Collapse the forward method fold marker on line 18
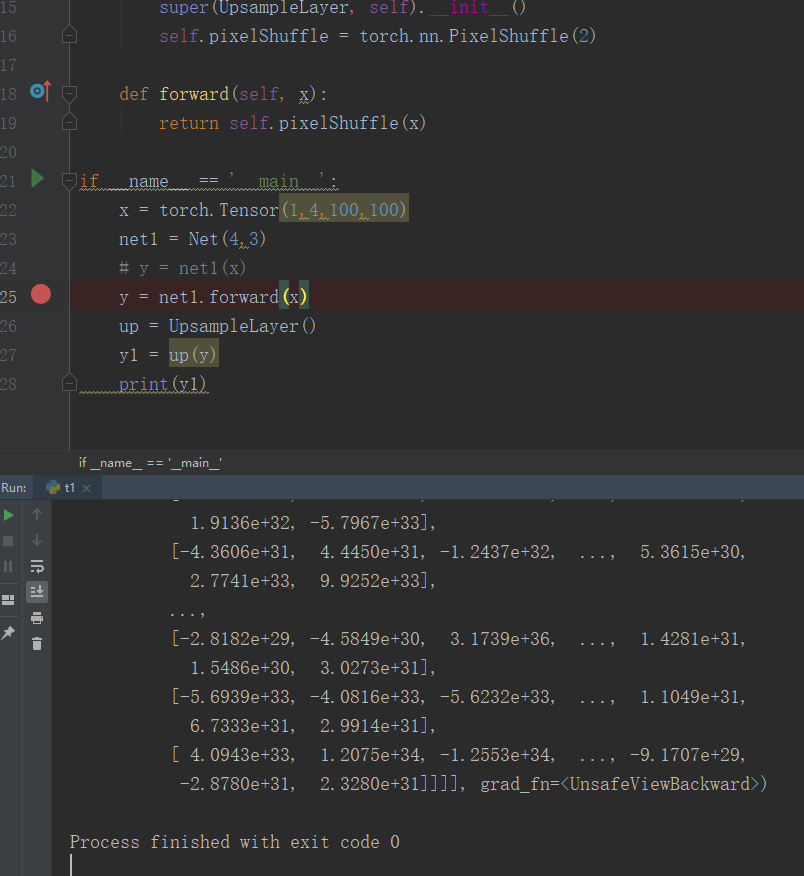Screen dimensions: 804x876 (69, 94)
